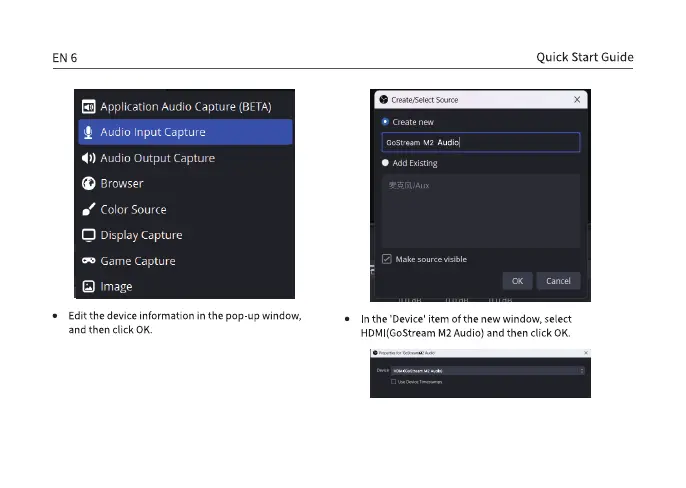This screenshot has height=488, width=686.
Task: Toggle the Make source visible checkbox
Action: click(x=386, y=259)
